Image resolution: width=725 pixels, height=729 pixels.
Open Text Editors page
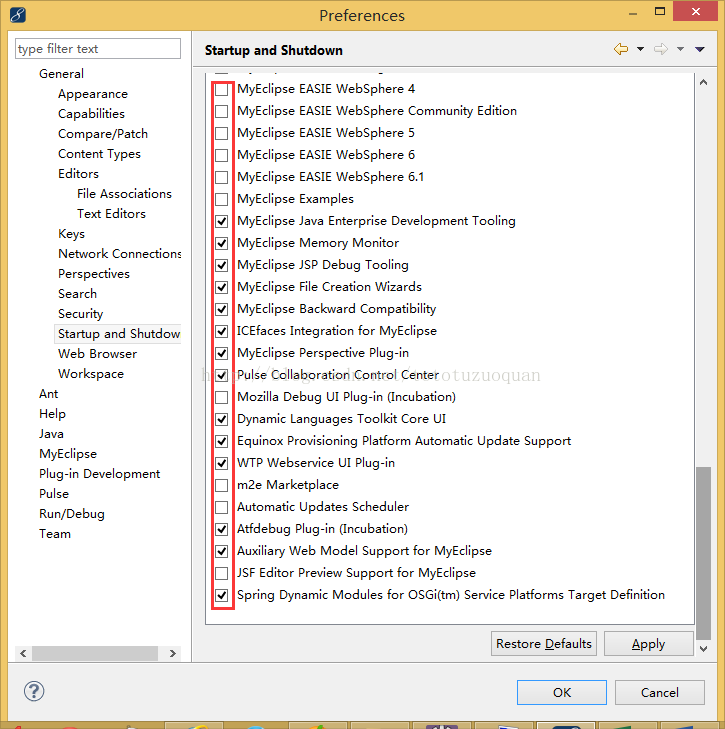coord(111,214)
